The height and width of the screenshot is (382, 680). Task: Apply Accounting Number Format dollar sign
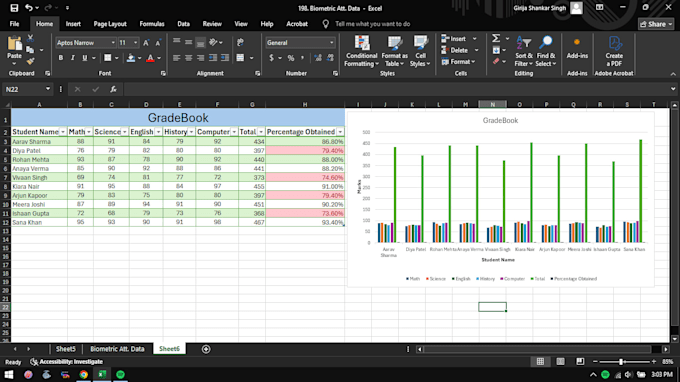tap(271, 58)
